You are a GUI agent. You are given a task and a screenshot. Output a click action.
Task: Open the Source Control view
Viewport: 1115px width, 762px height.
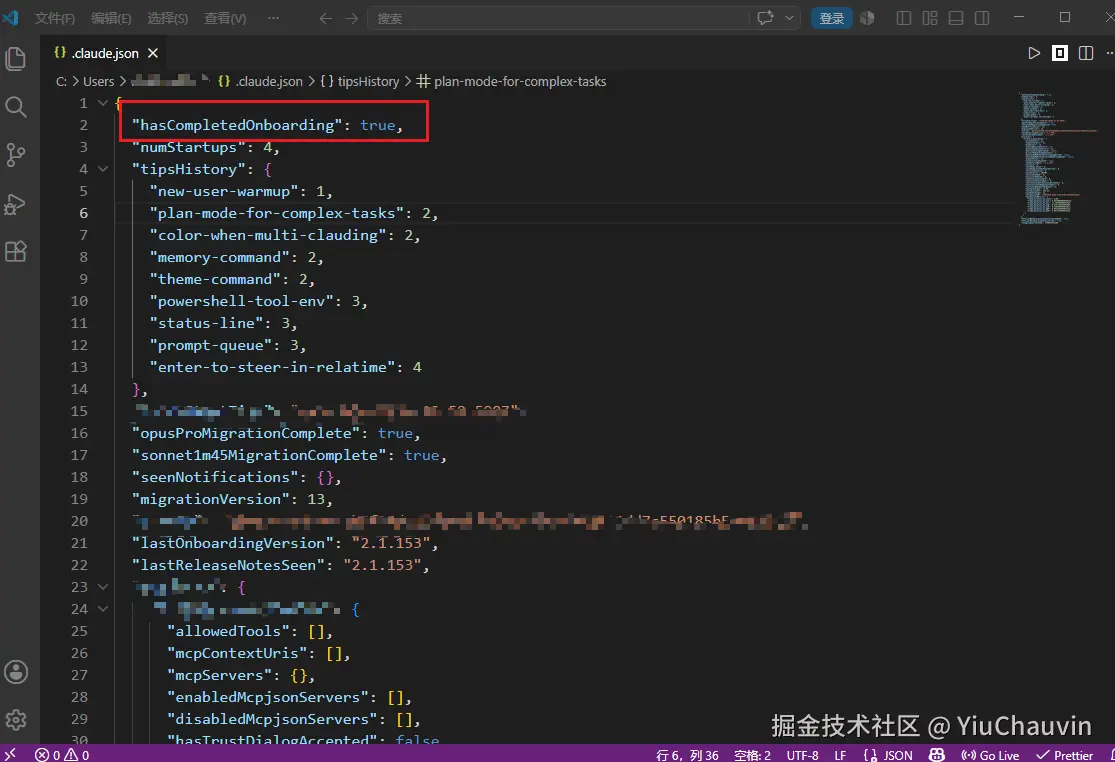16,155
